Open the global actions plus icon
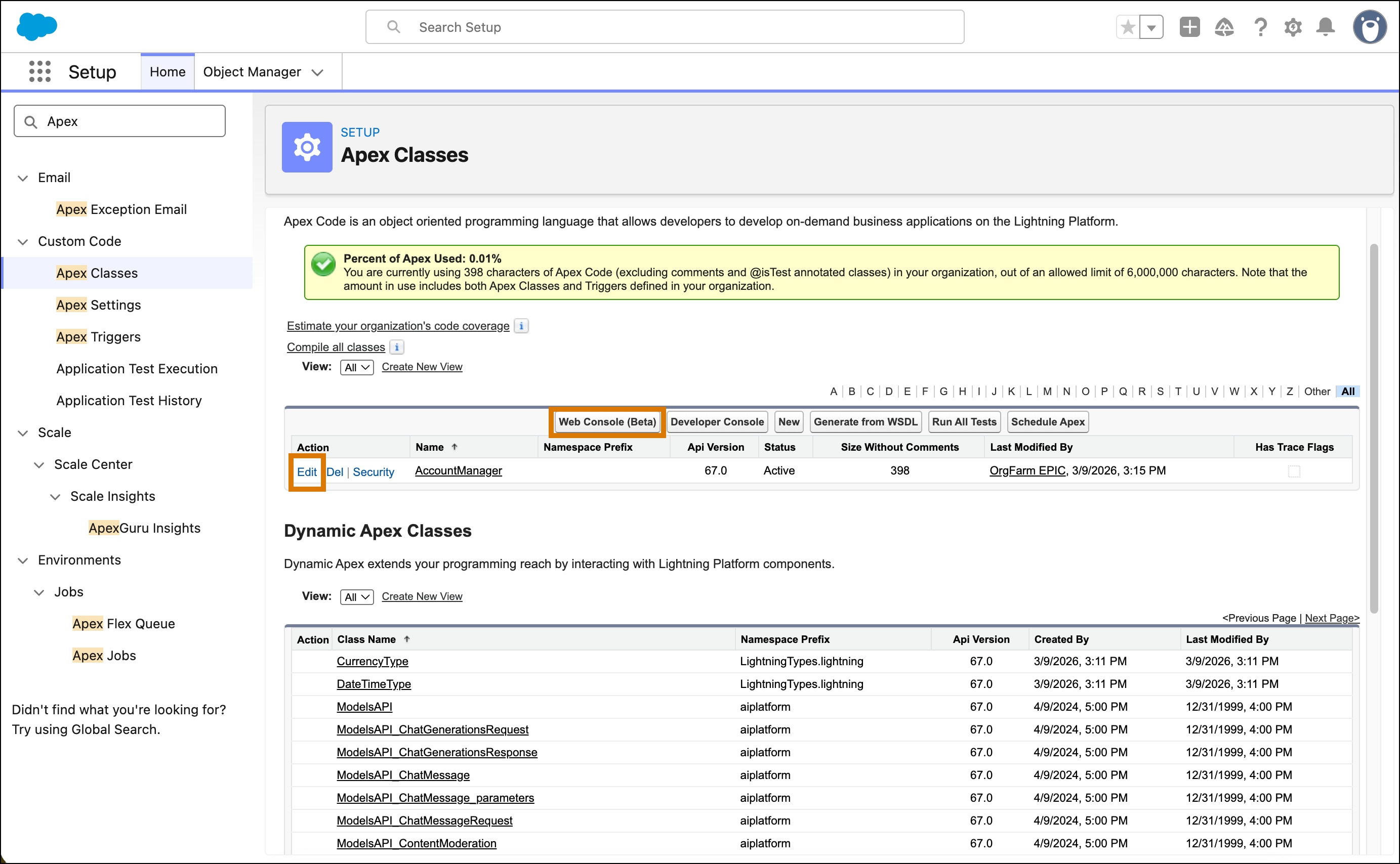The image size is (1400, 864). (1189, 27)
